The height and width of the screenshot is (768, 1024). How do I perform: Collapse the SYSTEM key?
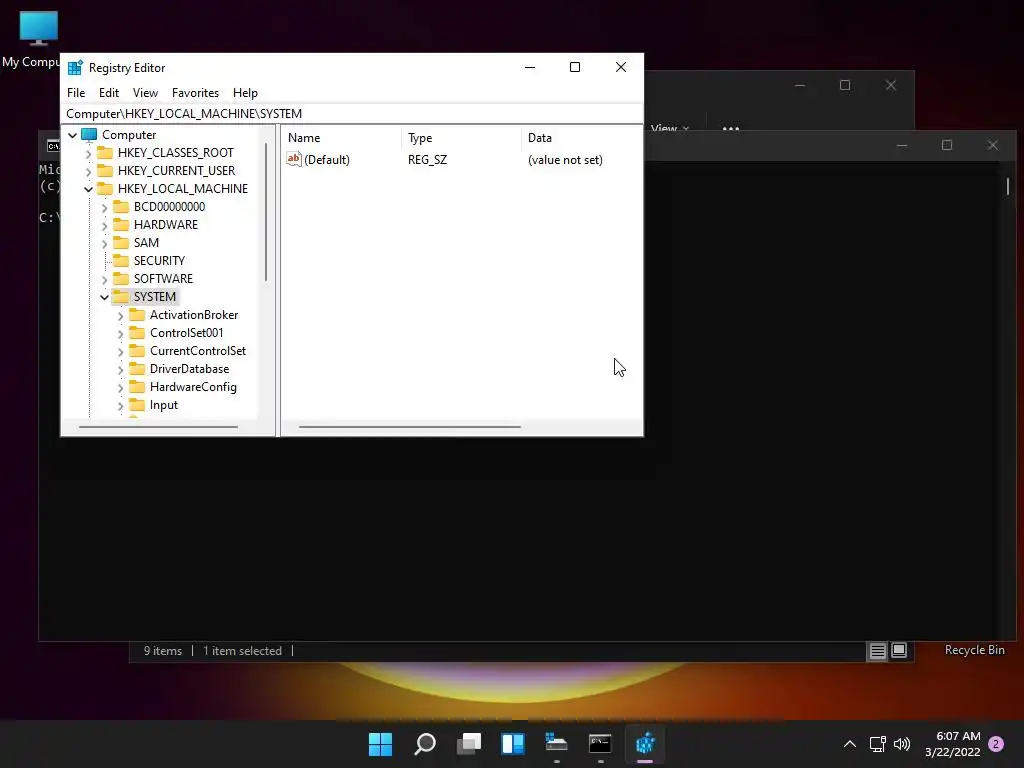[x=104, y=297]
